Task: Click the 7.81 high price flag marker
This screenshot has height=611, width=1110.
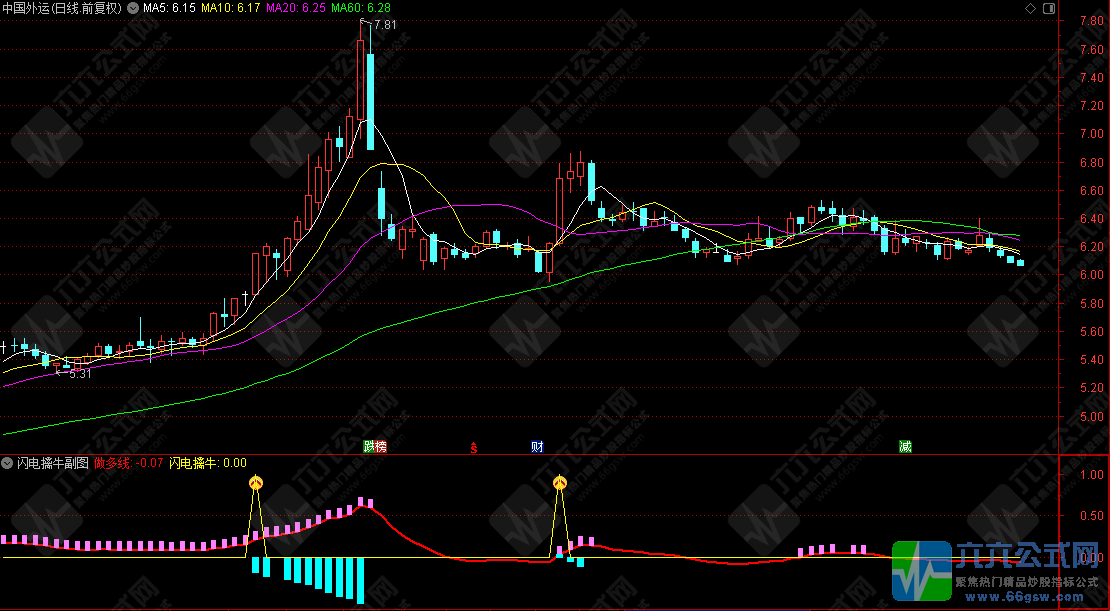Action: 383,24
